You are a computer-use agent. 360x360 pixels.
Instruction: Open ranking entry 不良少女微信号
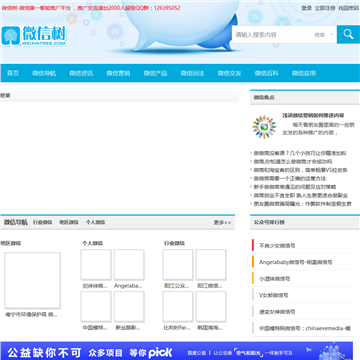tap(277, 246)
